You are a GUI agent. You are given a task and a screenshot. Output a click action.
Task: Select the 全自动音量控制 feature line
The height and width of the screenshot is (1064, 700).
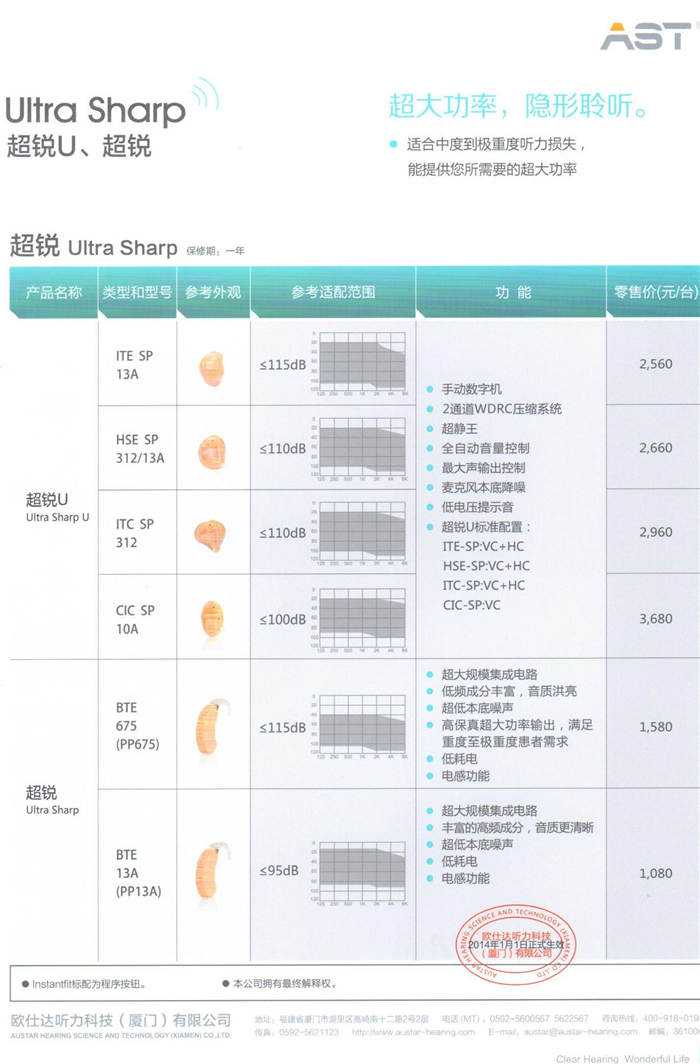tap(485, 448)
